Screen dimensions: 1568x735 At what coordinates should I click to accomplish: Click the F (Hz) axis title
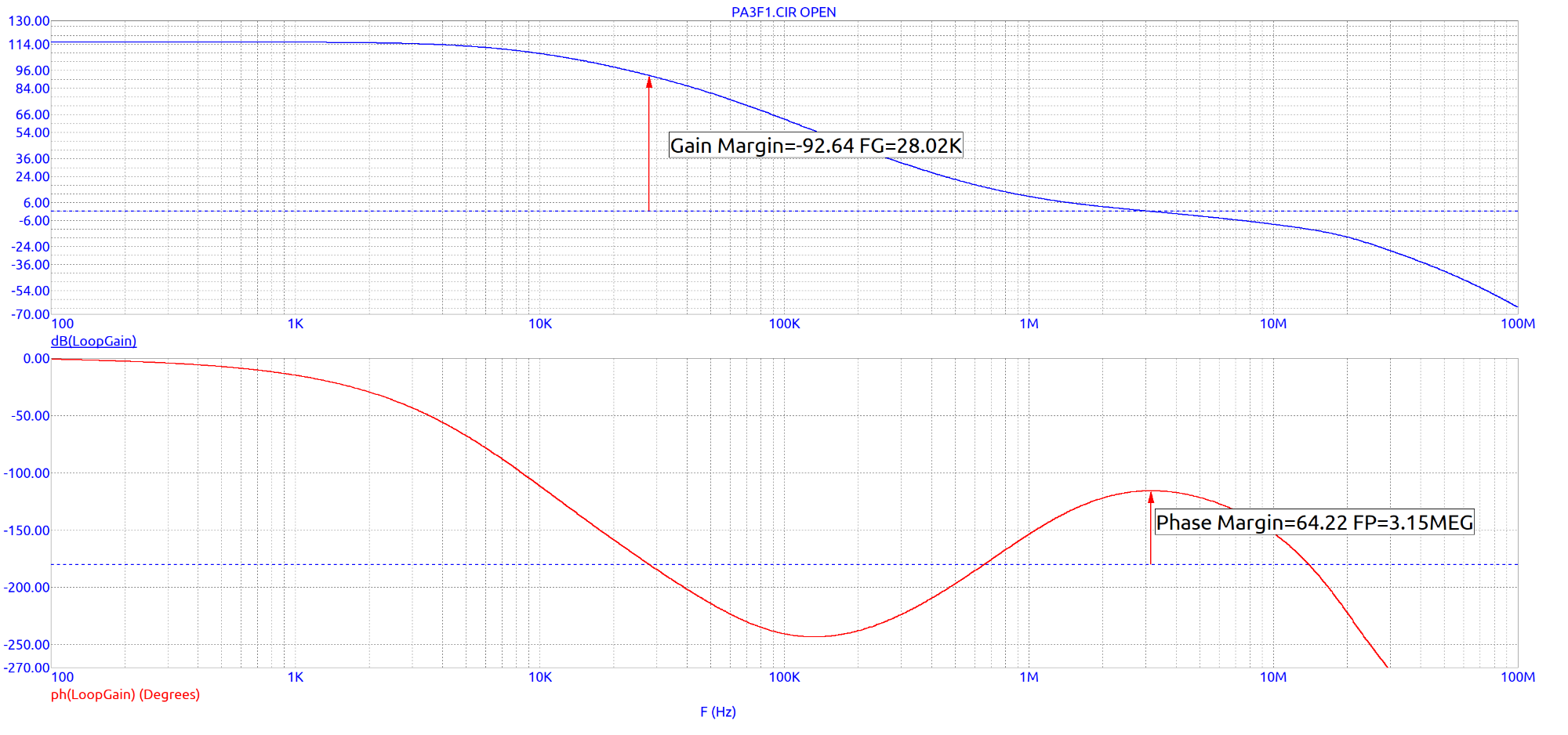[718, 711]
